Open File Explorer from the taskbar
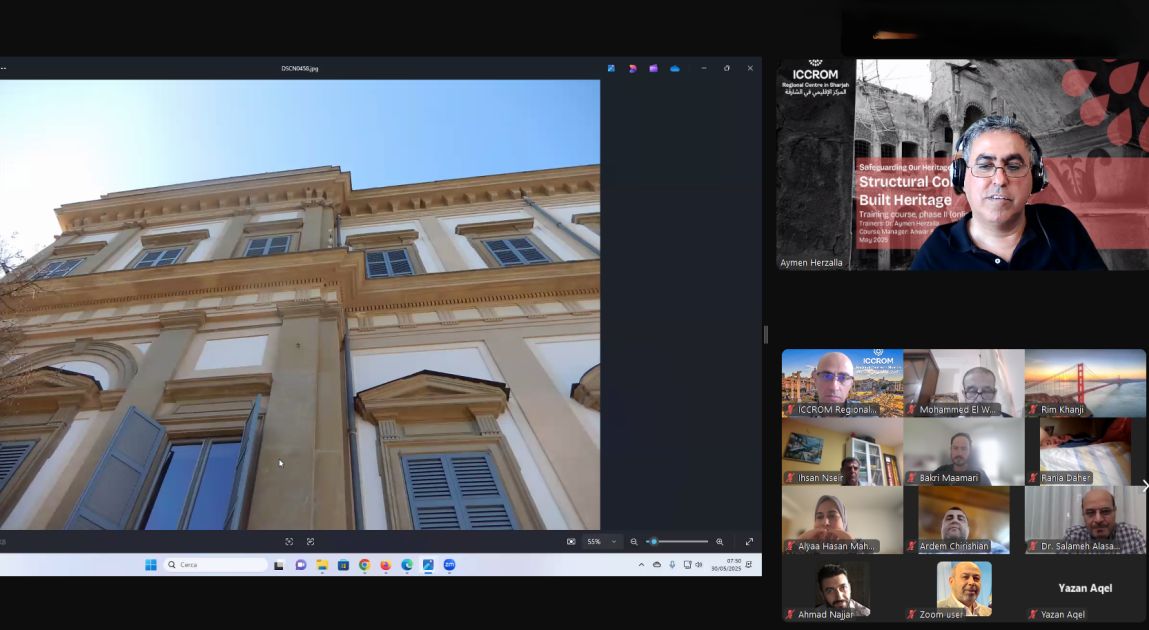This screenshot has height=630, width=1149. [x=322, y=565]
